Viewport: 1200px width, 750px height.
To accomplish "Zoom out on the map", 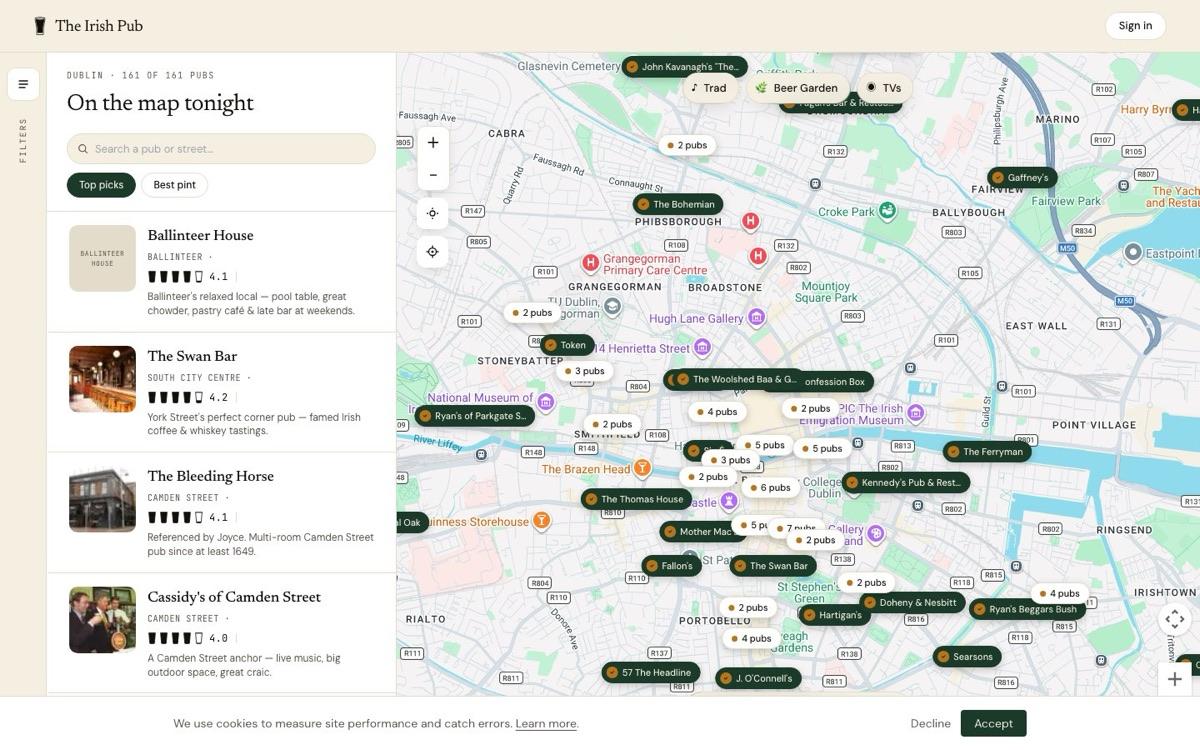I will (x=433, y=175).
